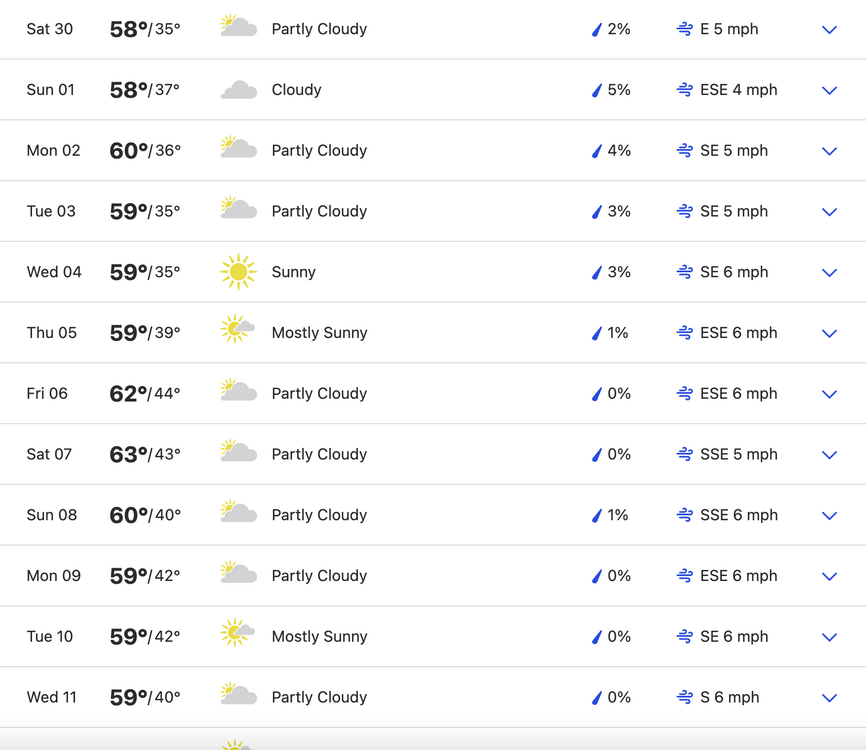
Task: Expand the Sun 01 forecast chevron
Action: click(830, 91)
